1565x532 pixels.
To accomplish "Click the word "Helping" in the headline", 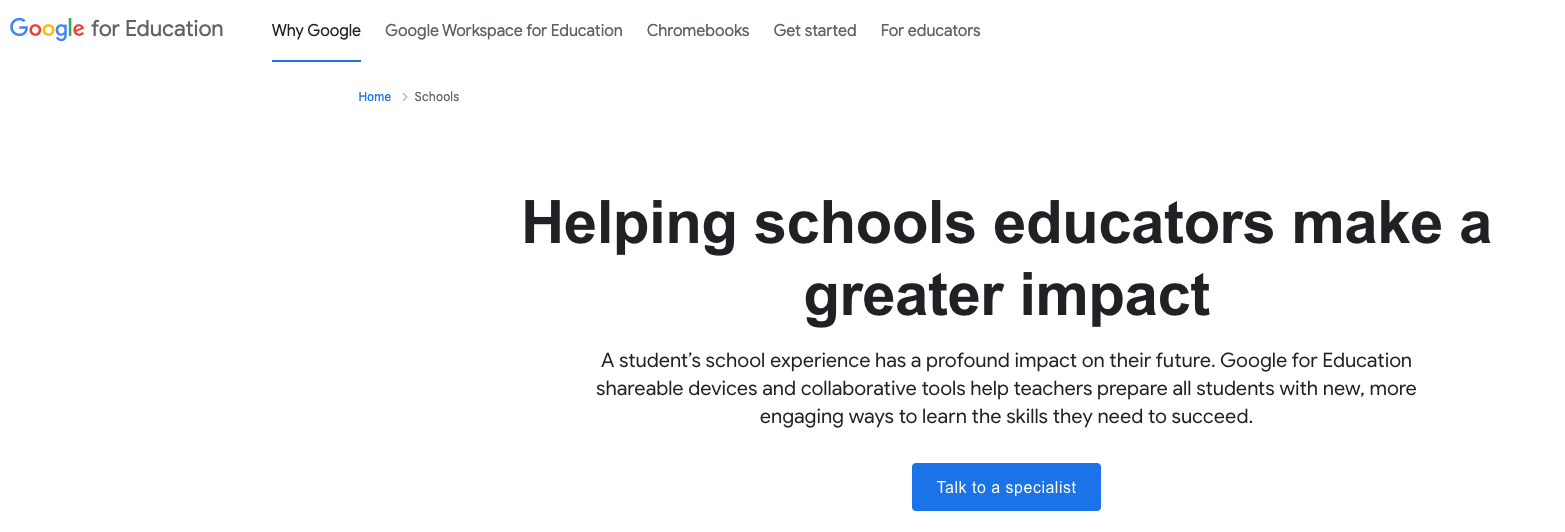I will click(x=629, y=224).
